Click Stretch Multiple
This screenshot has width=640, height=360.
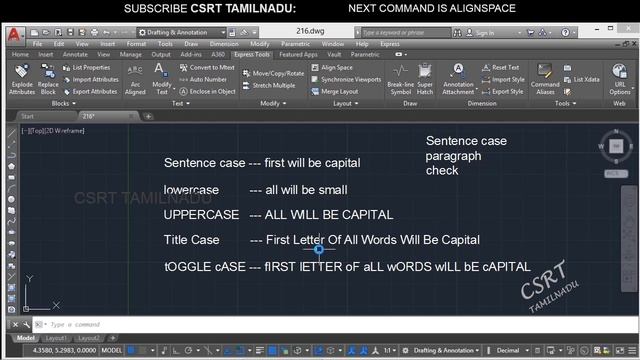[269, 86]
